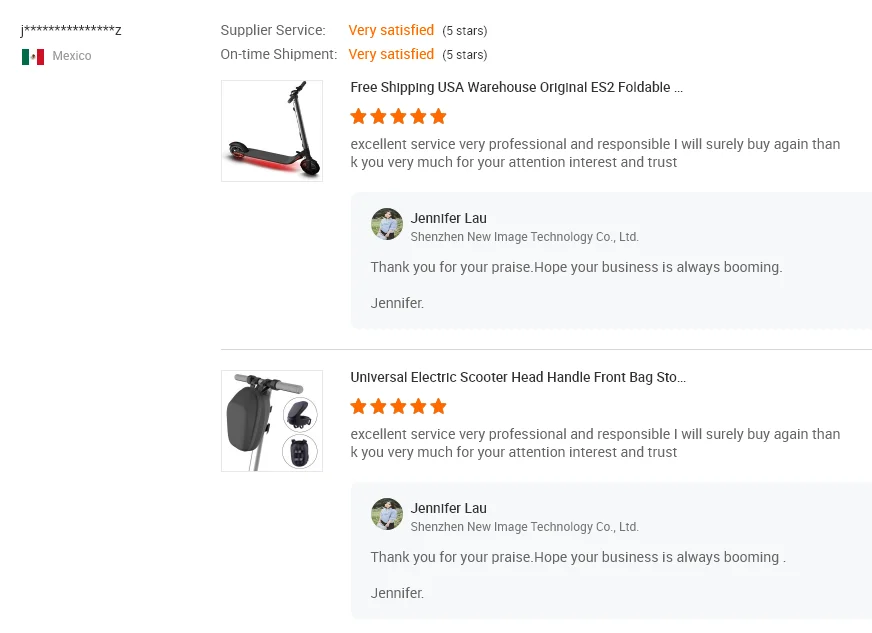Click Shenzhen New Image Technology in the front bag reply
The width and height of the screenshot is (872, 633).
tap(524, 527)
